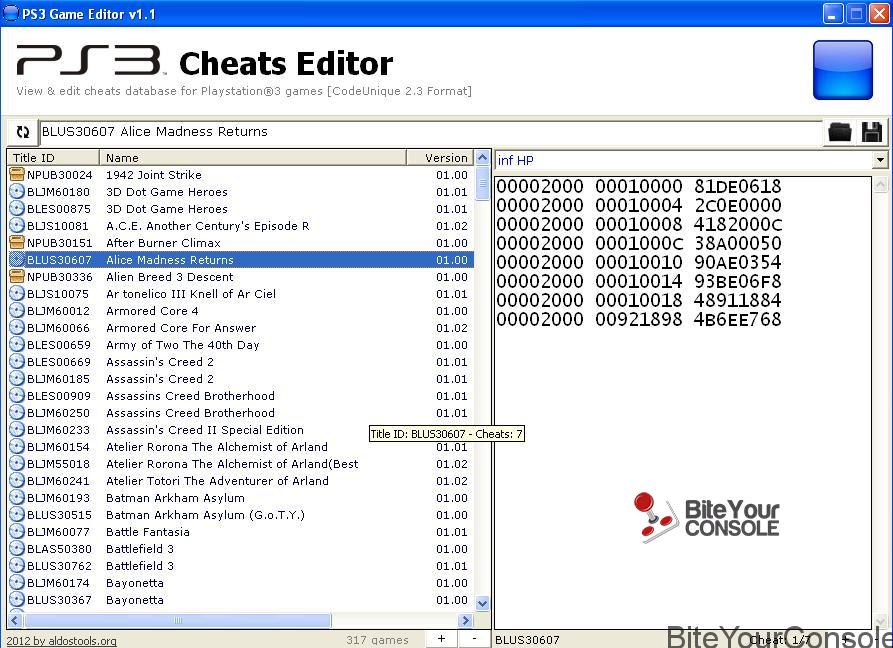The image size is (893, 648).
Task: Save the database with the floppy disk icon
Action: click(x=871, y=132)
